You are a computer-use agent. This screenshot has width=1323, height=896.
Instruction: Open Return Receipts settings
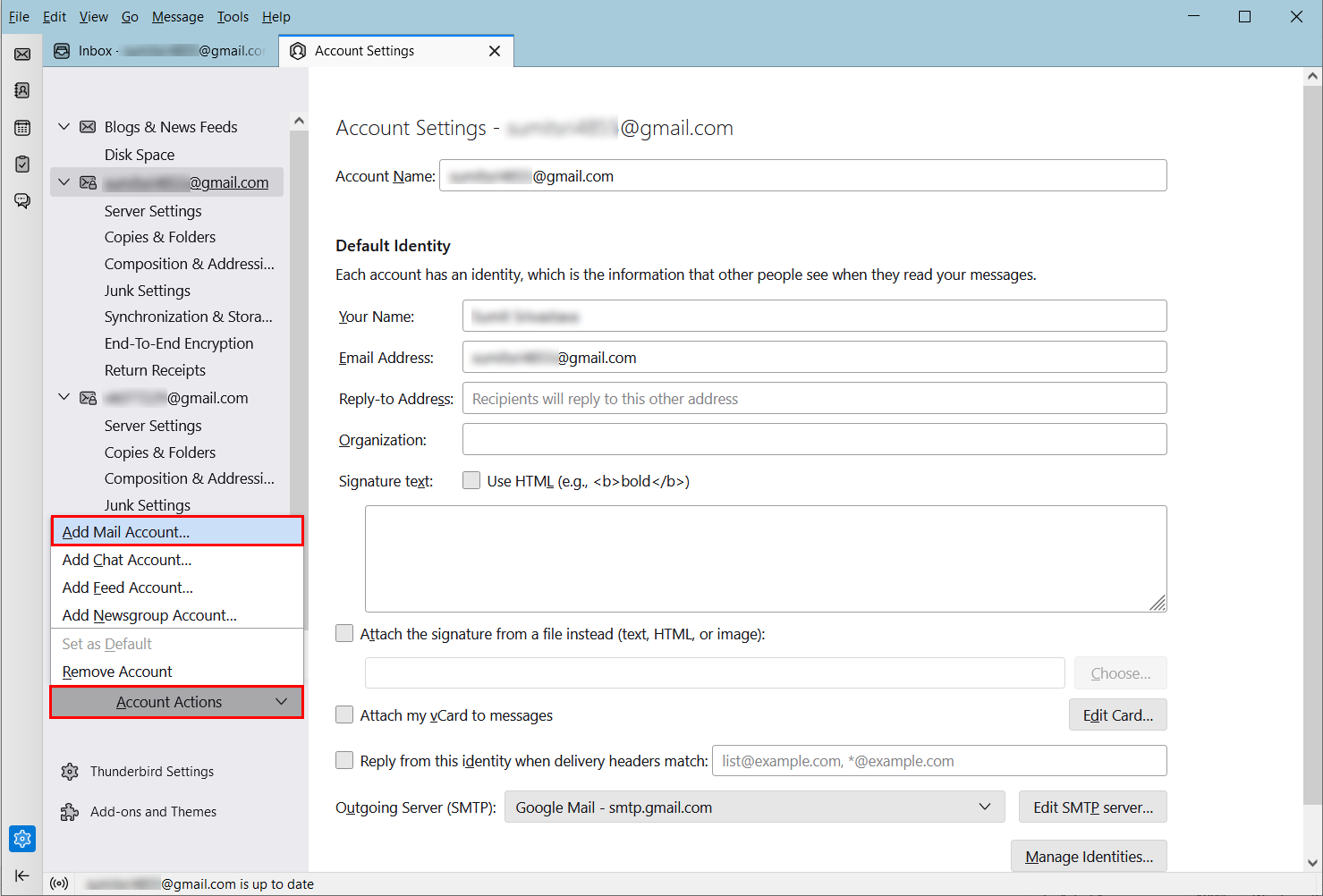(155, 370)
